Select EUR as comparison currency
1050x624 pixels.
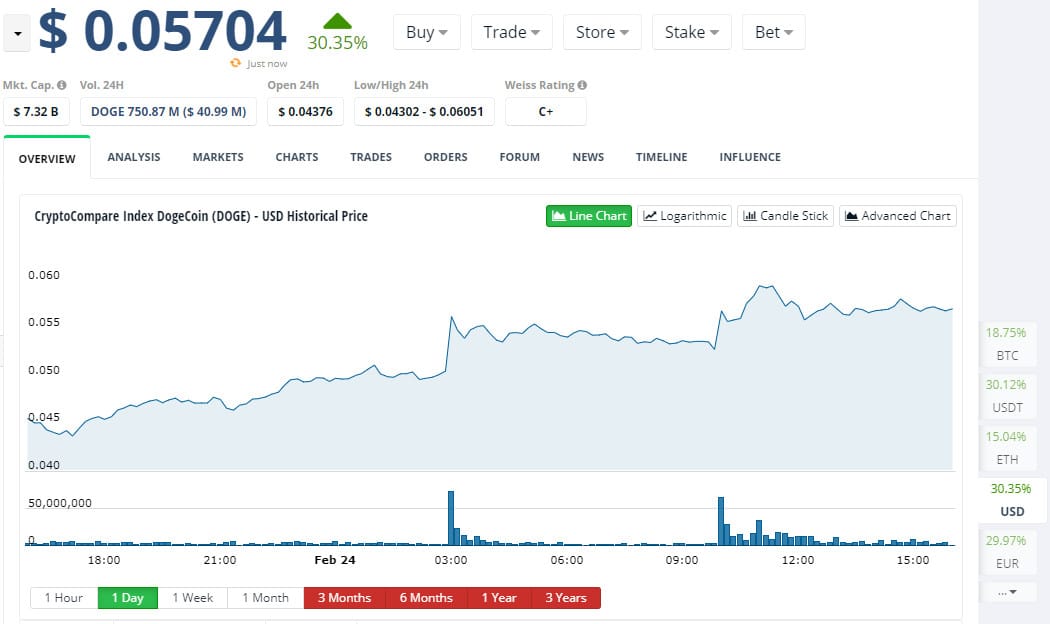pos(1006,552)
